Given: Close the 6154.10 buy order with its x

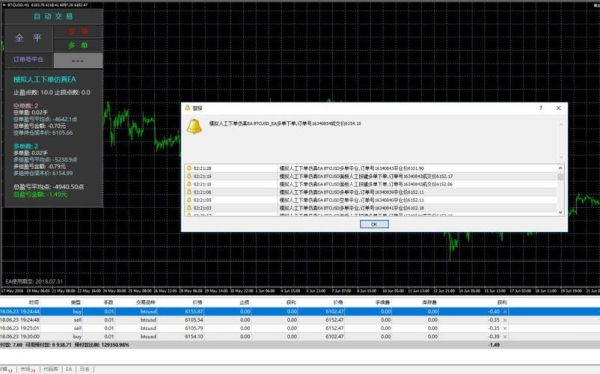Looking at the screenshot, I should (x=505, y=336).
